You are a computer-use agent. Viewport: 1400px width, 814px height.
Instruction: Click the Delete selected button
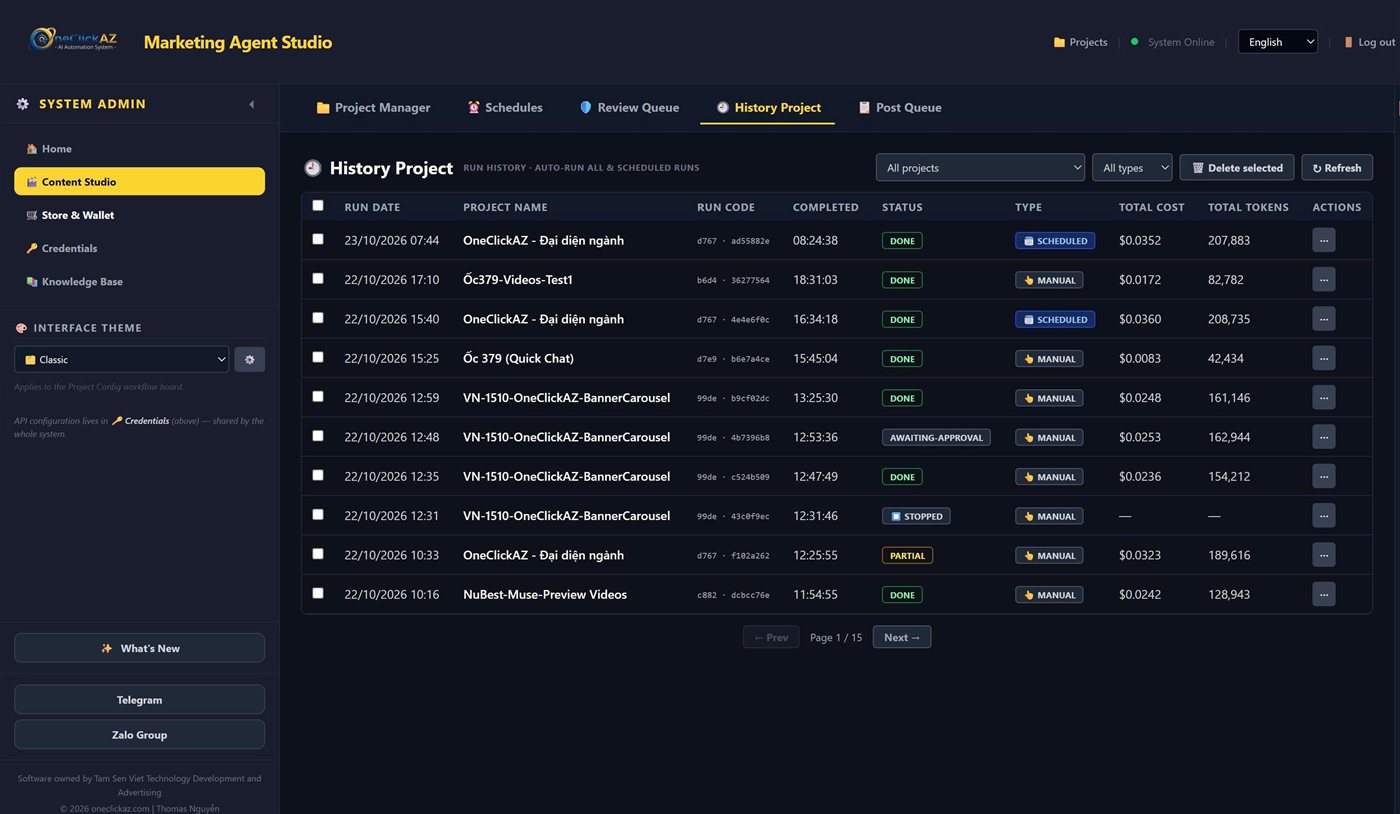click(x=1237, y=168)
